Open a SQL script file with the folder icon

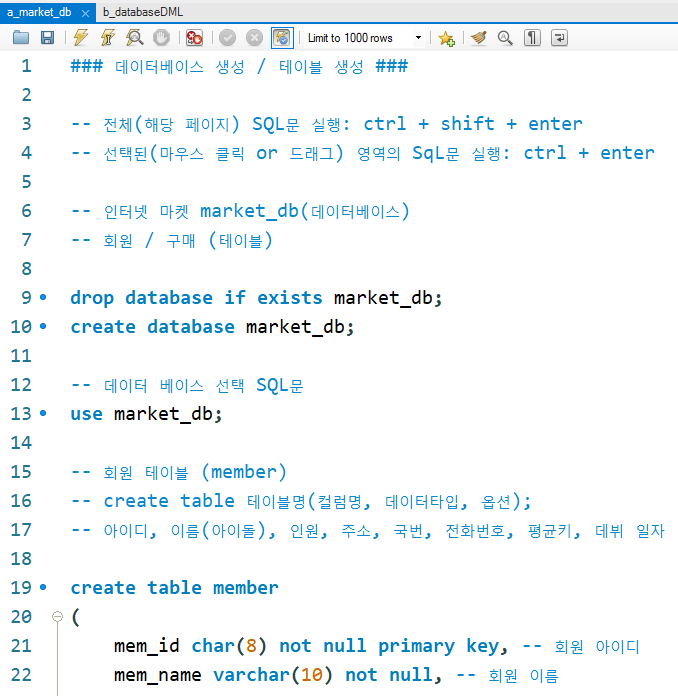(x=21, y=38)
